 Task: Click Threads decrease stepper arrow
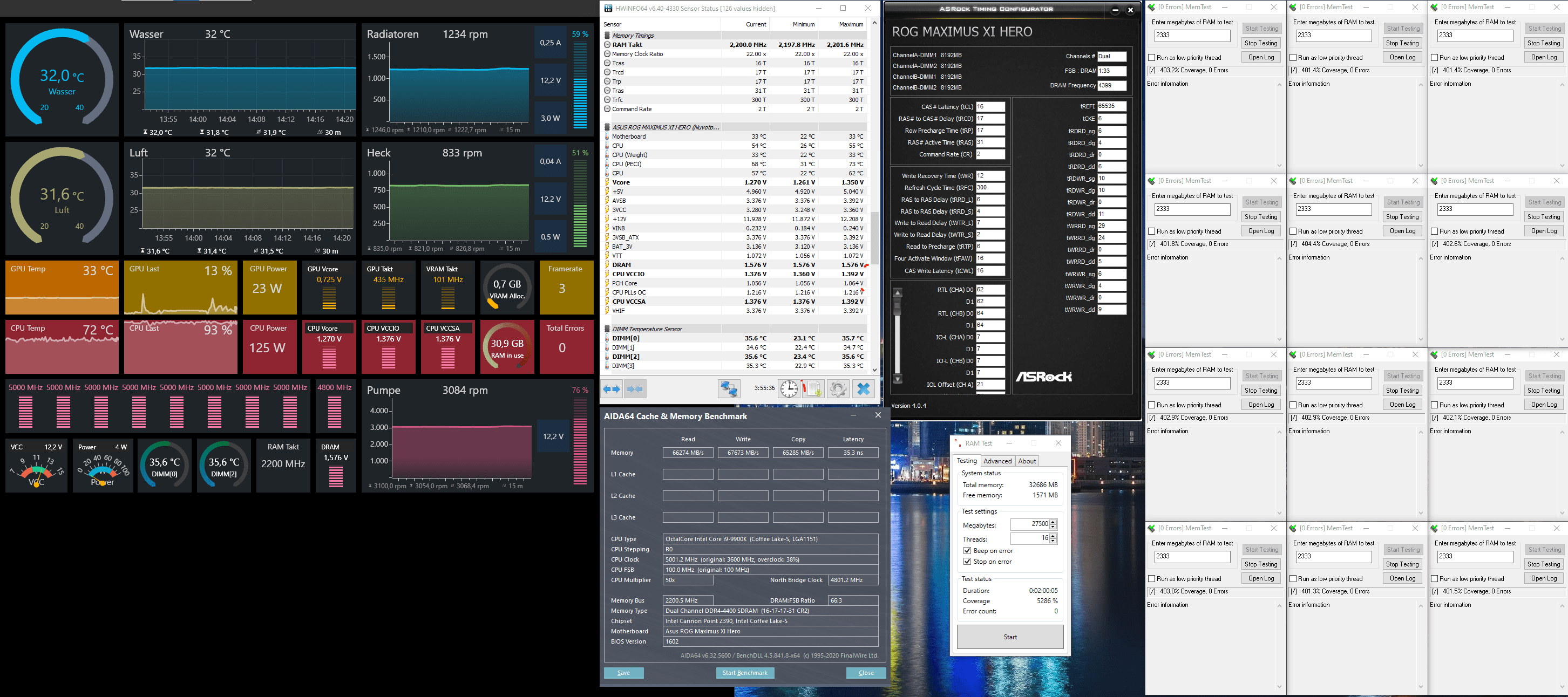click(1053, 541)
